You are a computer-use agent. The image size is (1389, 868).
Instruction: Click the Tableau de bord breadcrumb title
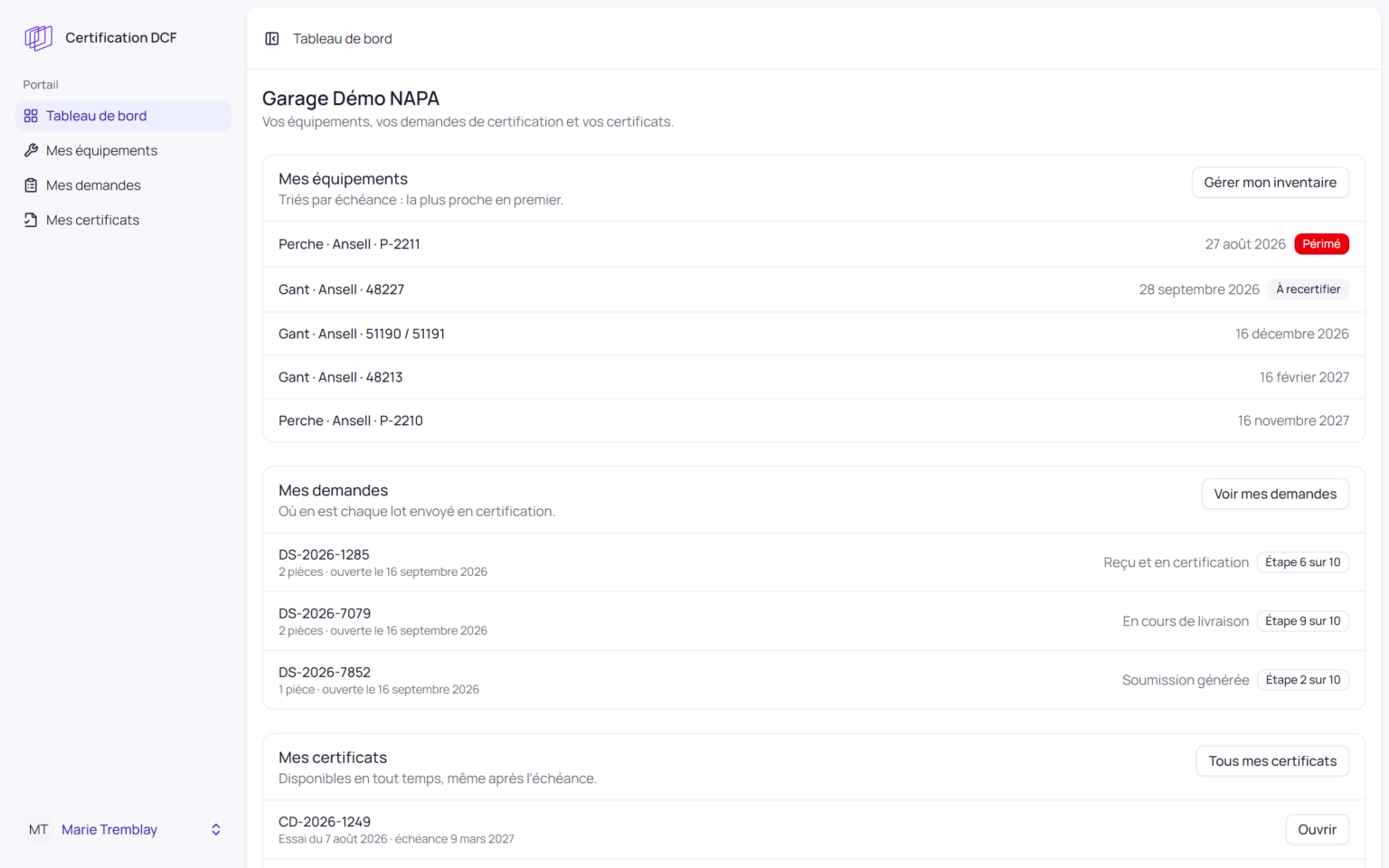coord(343,39)
